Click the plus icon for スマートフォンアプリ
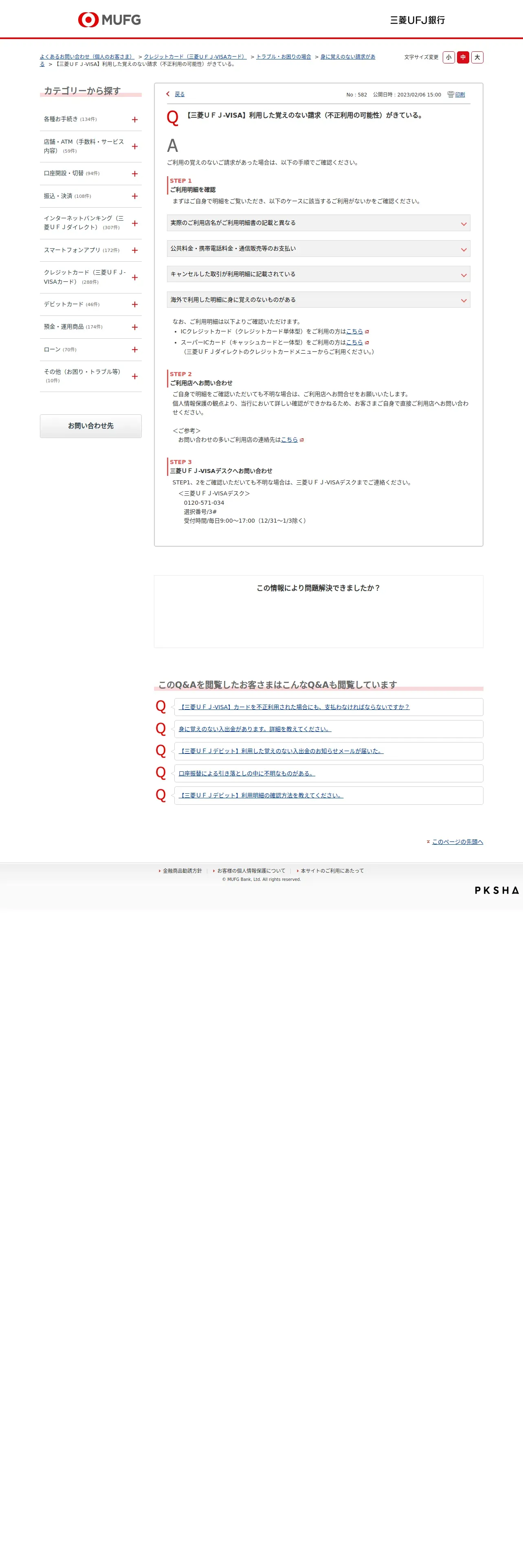 coord(134,251)
